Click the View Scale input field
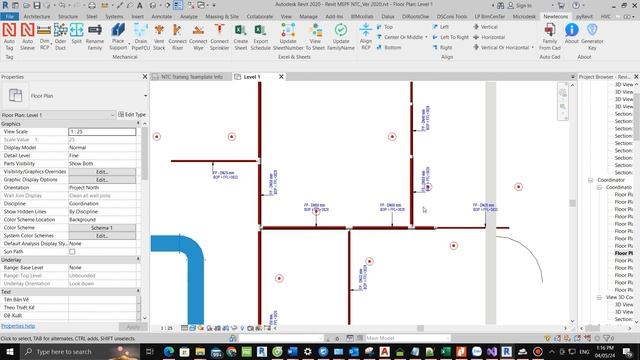The width and height of the screenshot is (640, 360). point(102,132)
